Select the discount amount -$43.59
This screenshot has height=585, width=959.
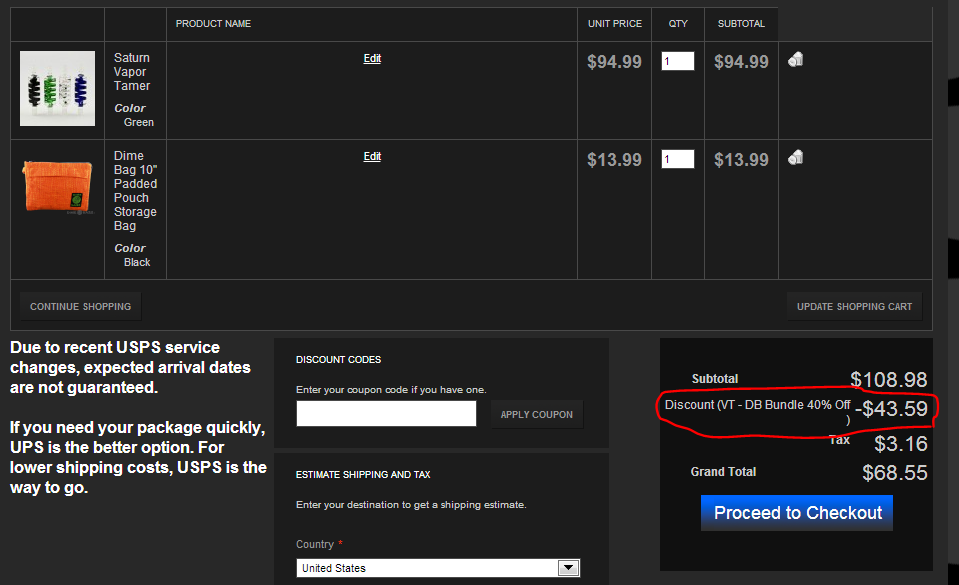[x=891, y=409]
